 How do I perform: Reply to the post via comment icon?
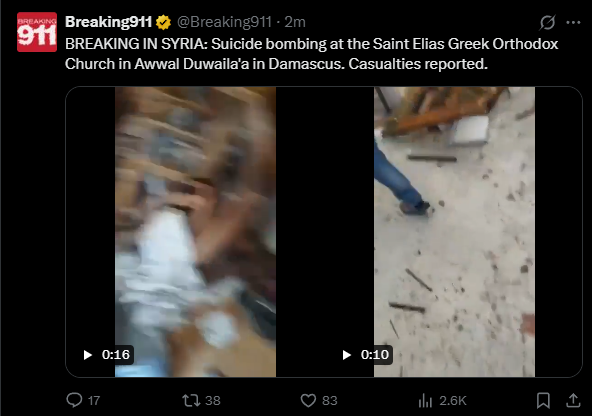click(x=74, y=400)
